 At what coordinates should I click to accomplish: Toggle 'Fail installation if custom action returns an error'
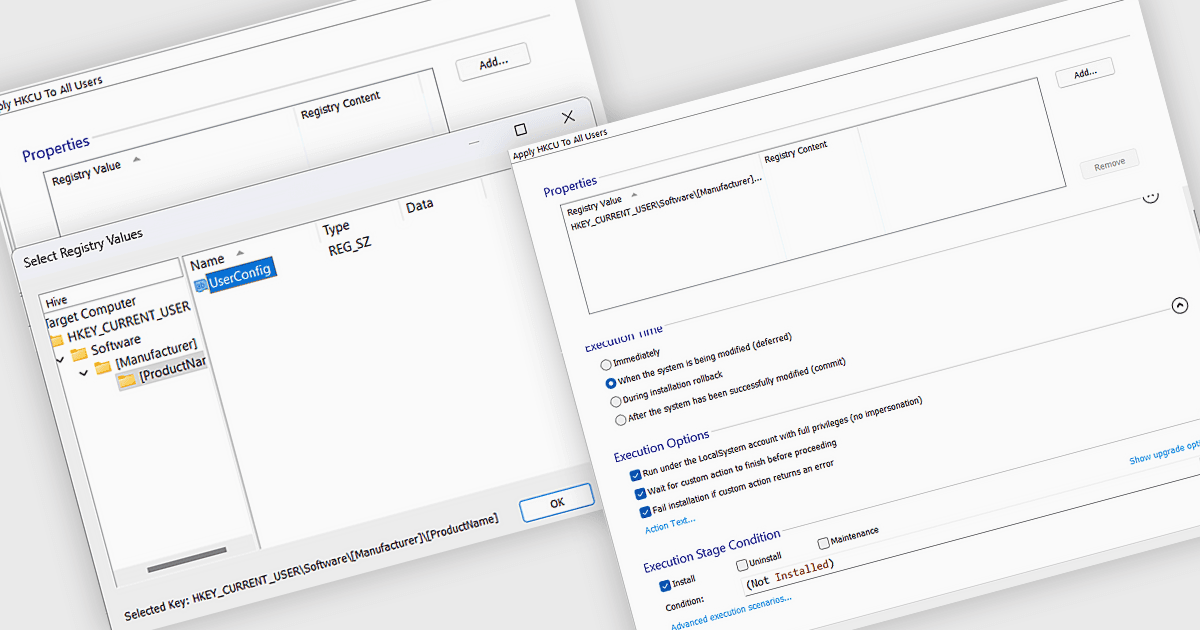645,512
